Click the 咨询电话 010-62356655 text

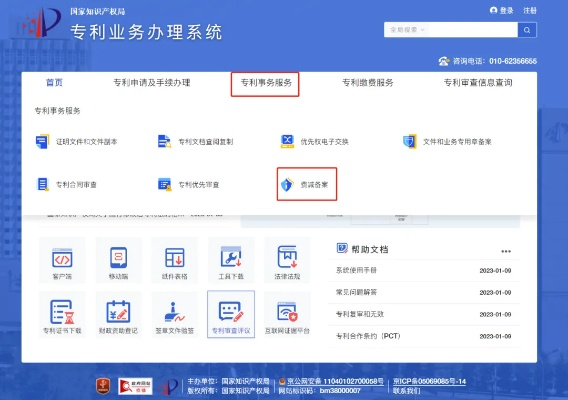495,61
